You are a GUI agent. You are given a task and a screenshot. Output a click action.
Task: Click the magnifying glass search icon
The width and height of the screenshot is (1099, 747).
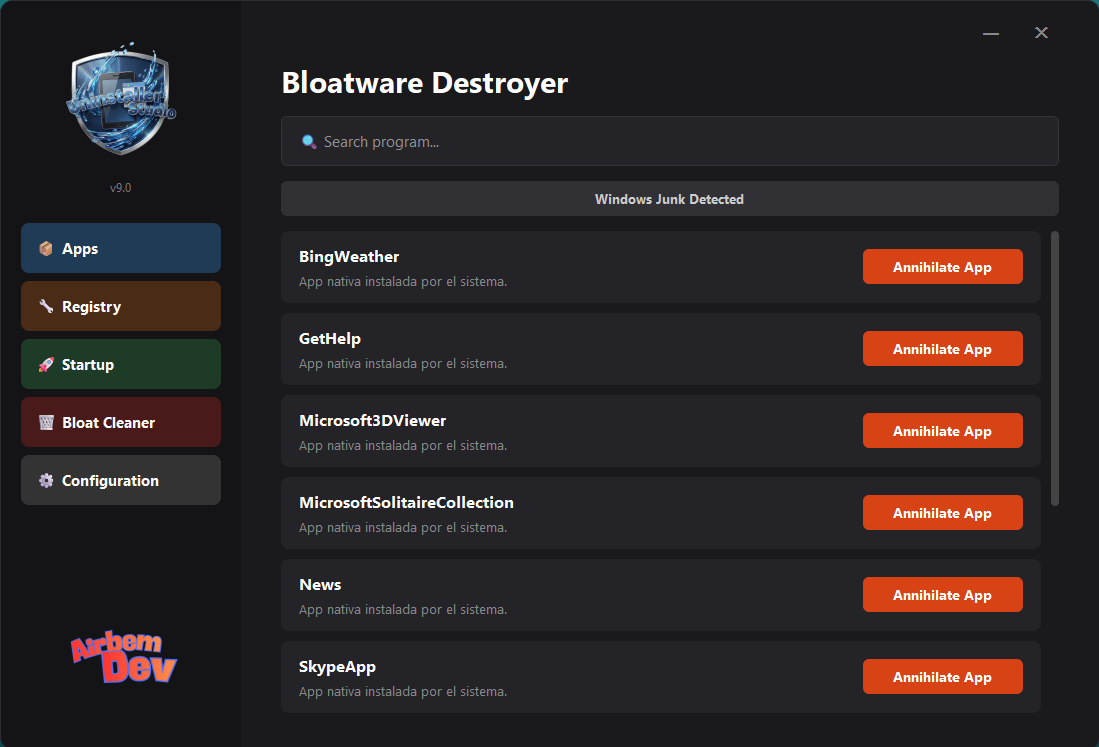pos(308,142)
